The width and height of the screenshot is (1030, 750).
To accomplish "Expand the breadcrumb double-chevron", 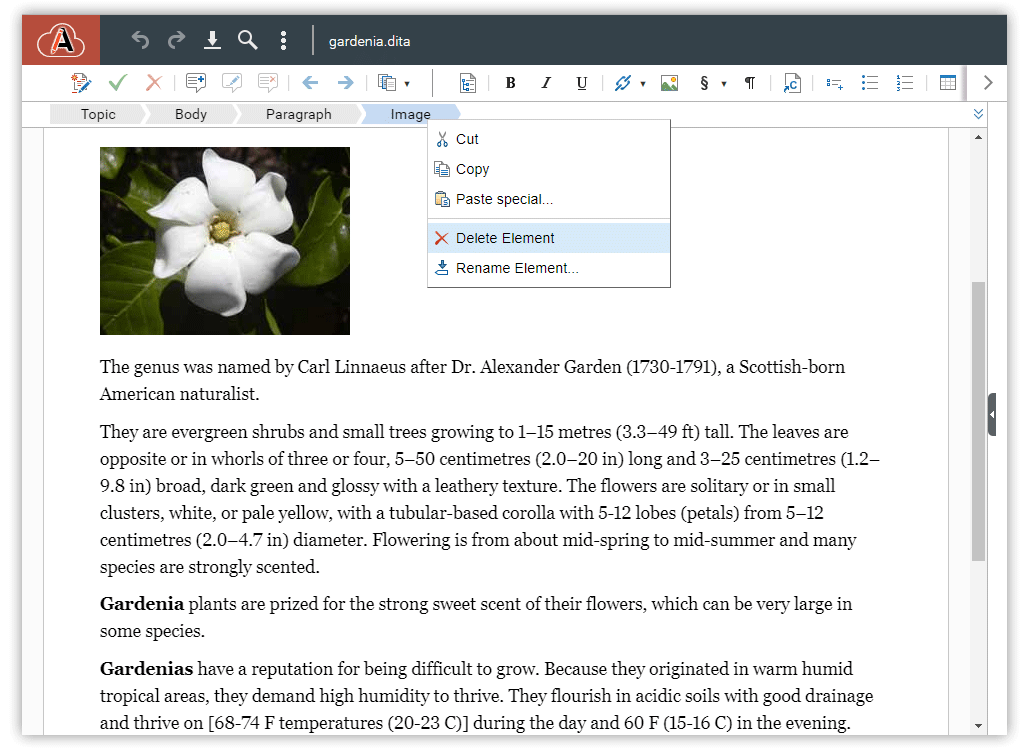I will 978,114.
